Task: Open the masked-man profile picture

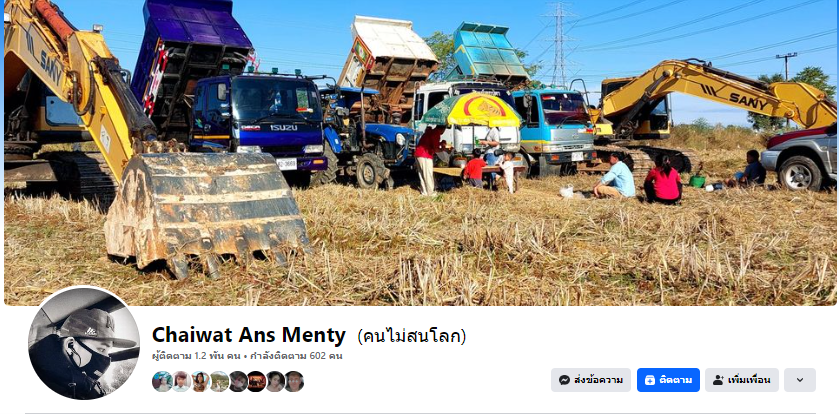Action: point(84,343)
